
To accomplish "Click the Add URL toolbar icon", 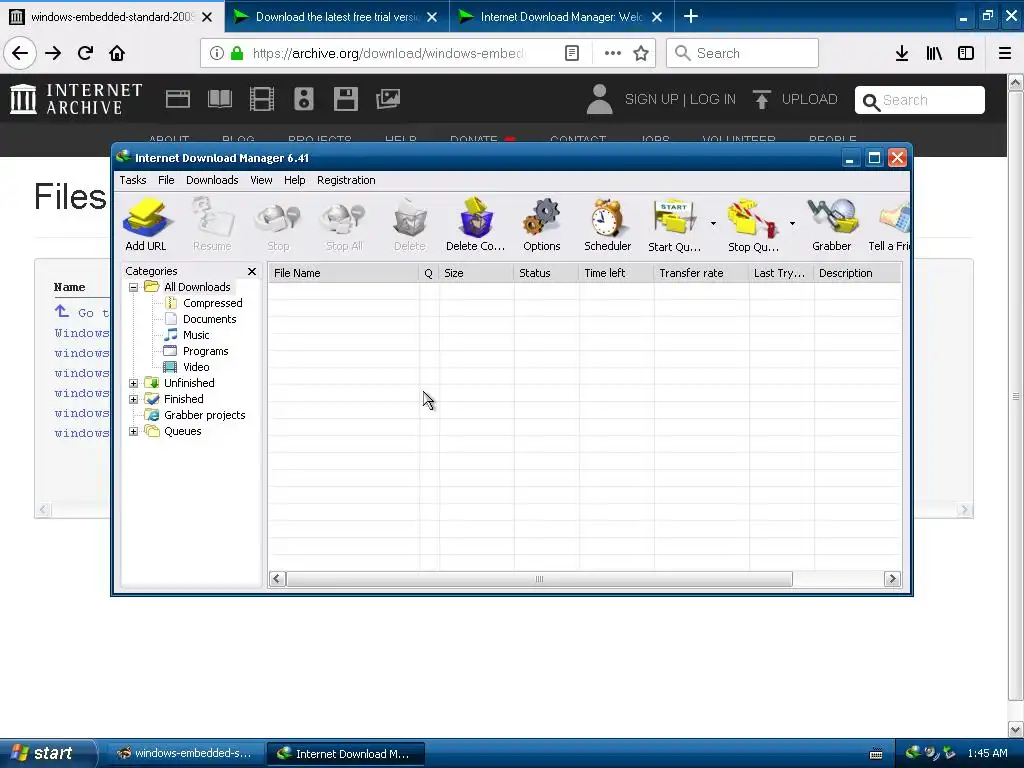I will point(146,225).
